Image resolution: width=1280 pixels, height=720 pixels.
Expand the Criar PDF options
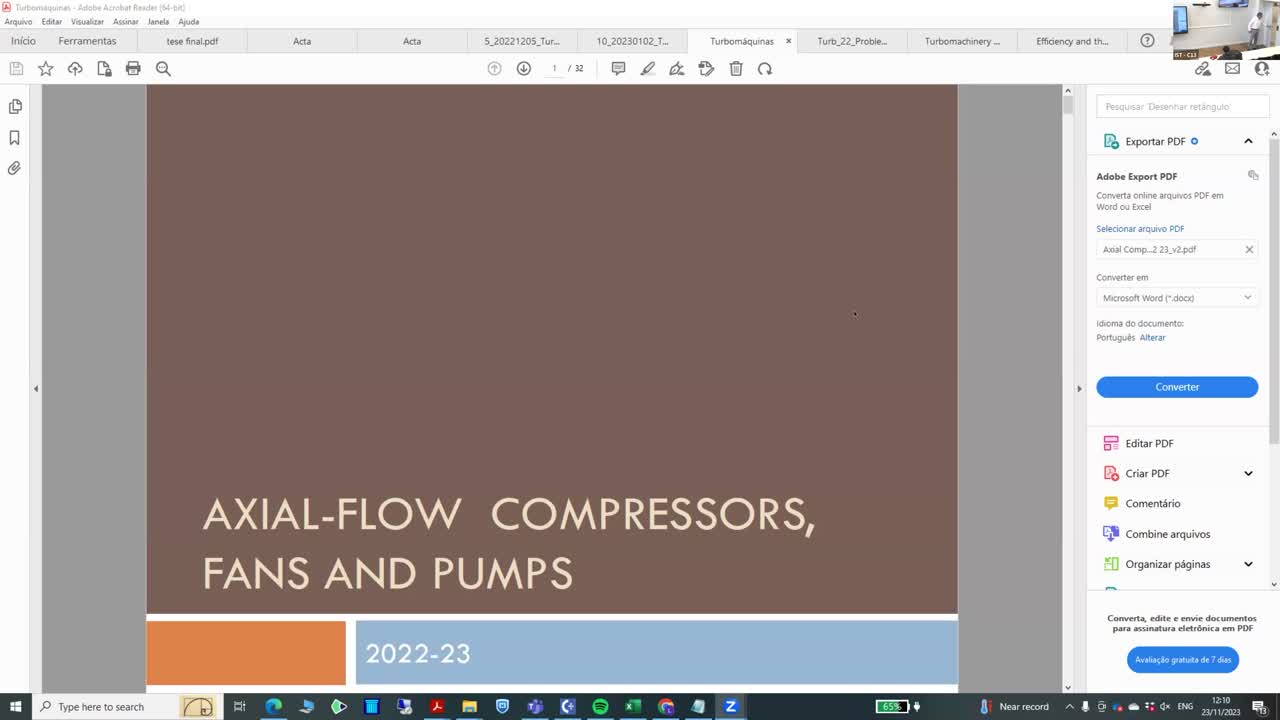tap(1248, 473)
